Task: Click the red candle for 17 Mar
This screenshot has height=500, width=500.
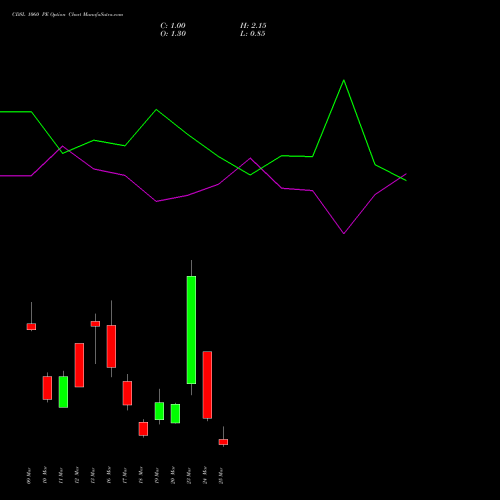Action: point(127,393)
